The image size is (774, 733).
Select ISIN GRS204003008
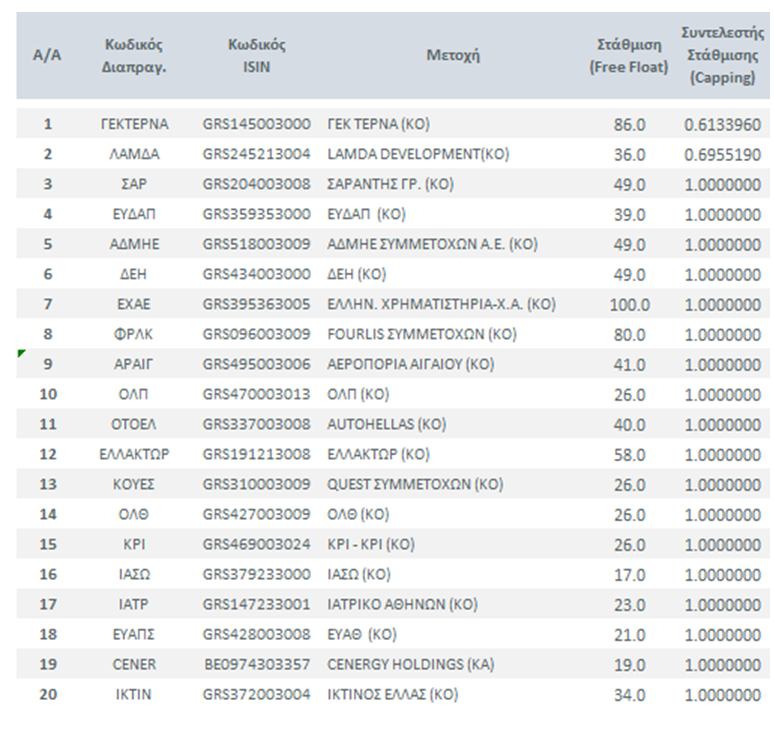[256, 184]
